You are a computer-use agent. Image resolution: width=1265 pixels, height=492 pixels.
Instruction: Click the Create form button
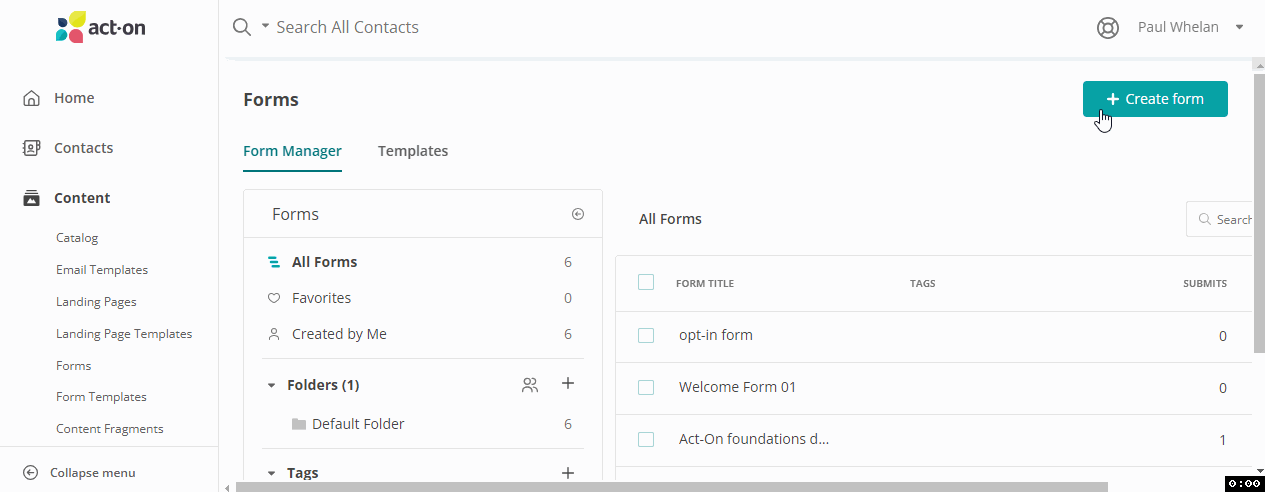[x=1154, y=99]
